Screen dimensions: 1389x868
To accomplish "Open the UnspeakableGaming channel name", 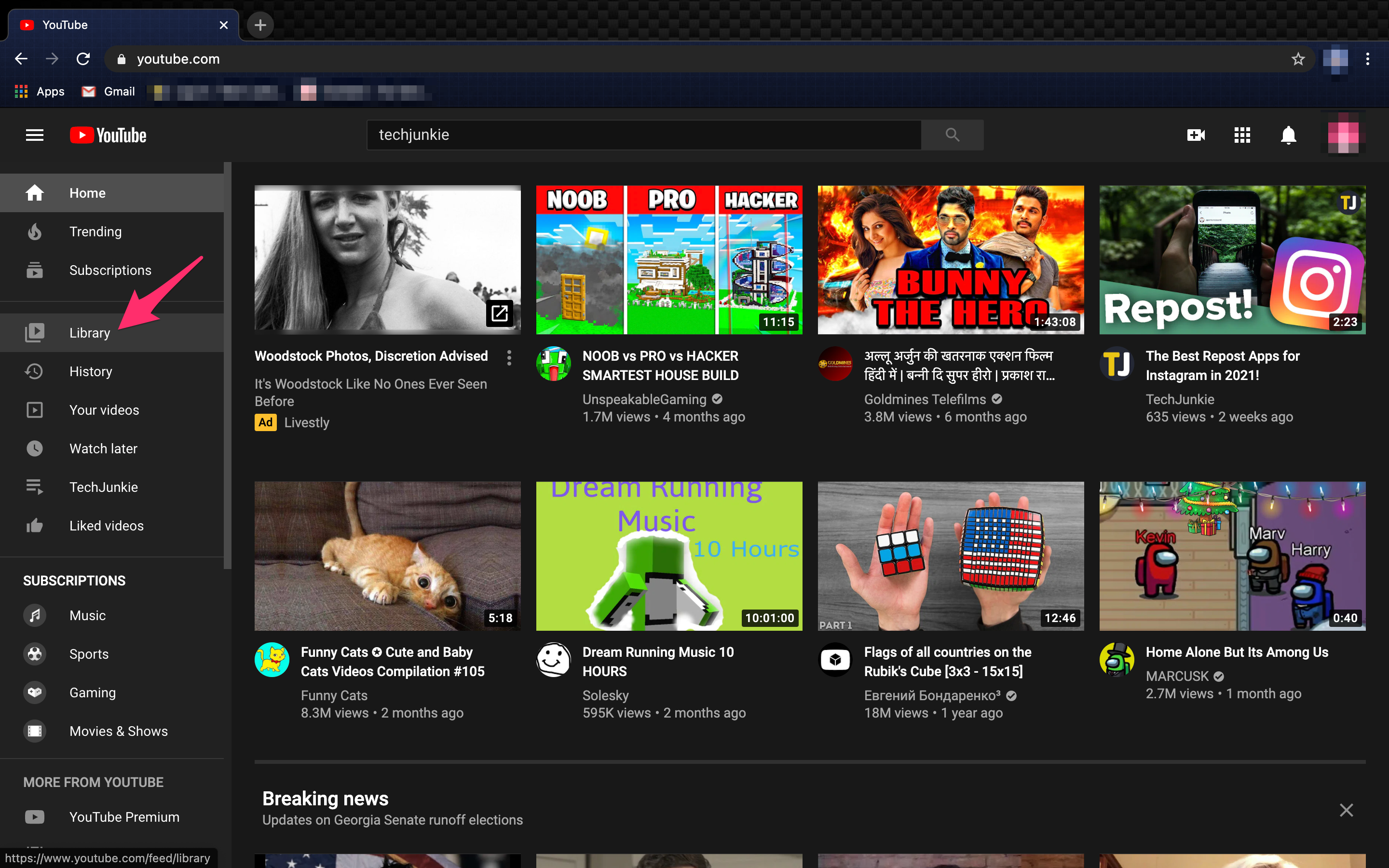I will pos(644,399).
